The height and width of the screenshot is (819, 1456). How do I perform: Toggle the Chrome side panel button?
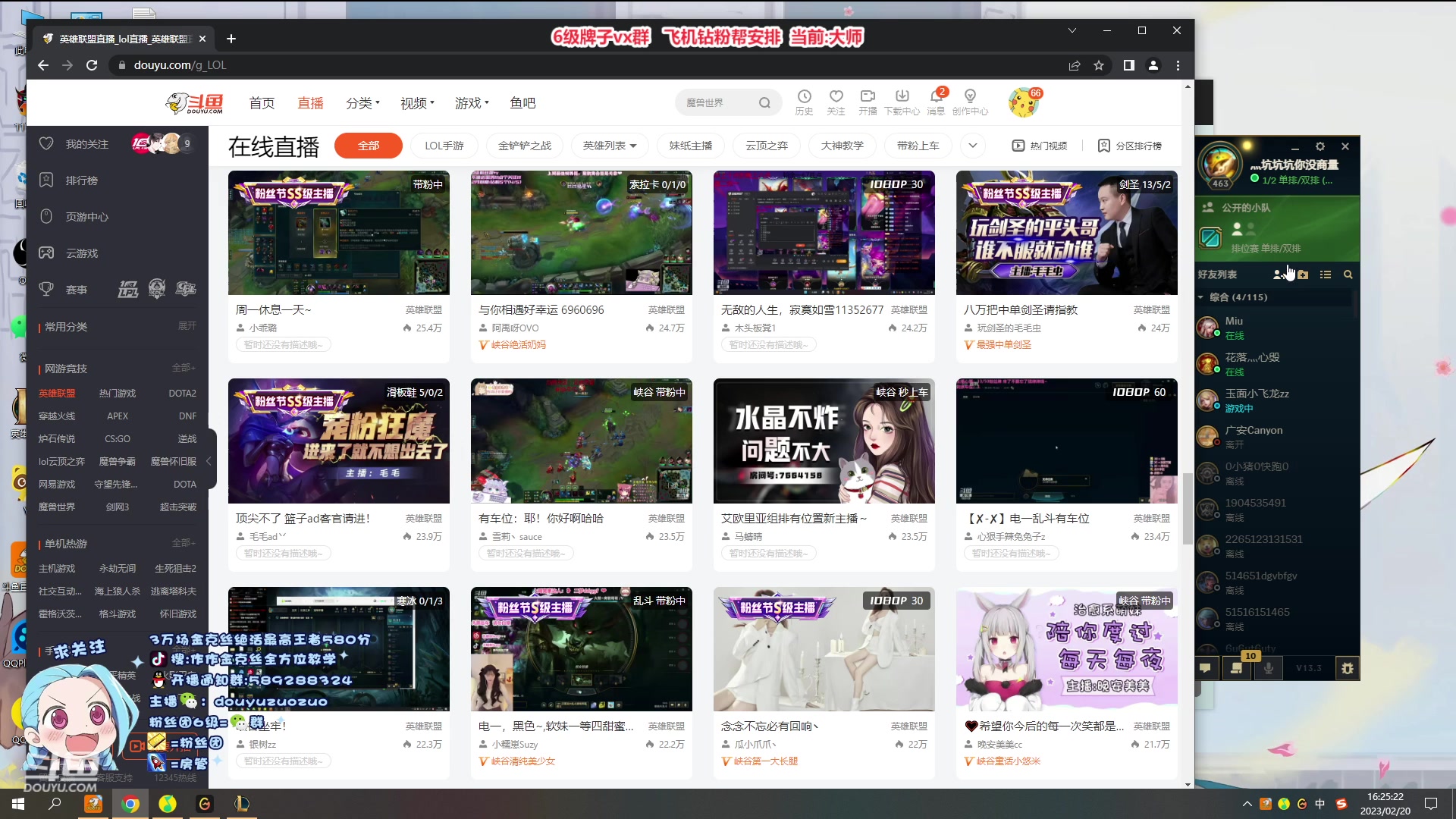point(1128,65)
